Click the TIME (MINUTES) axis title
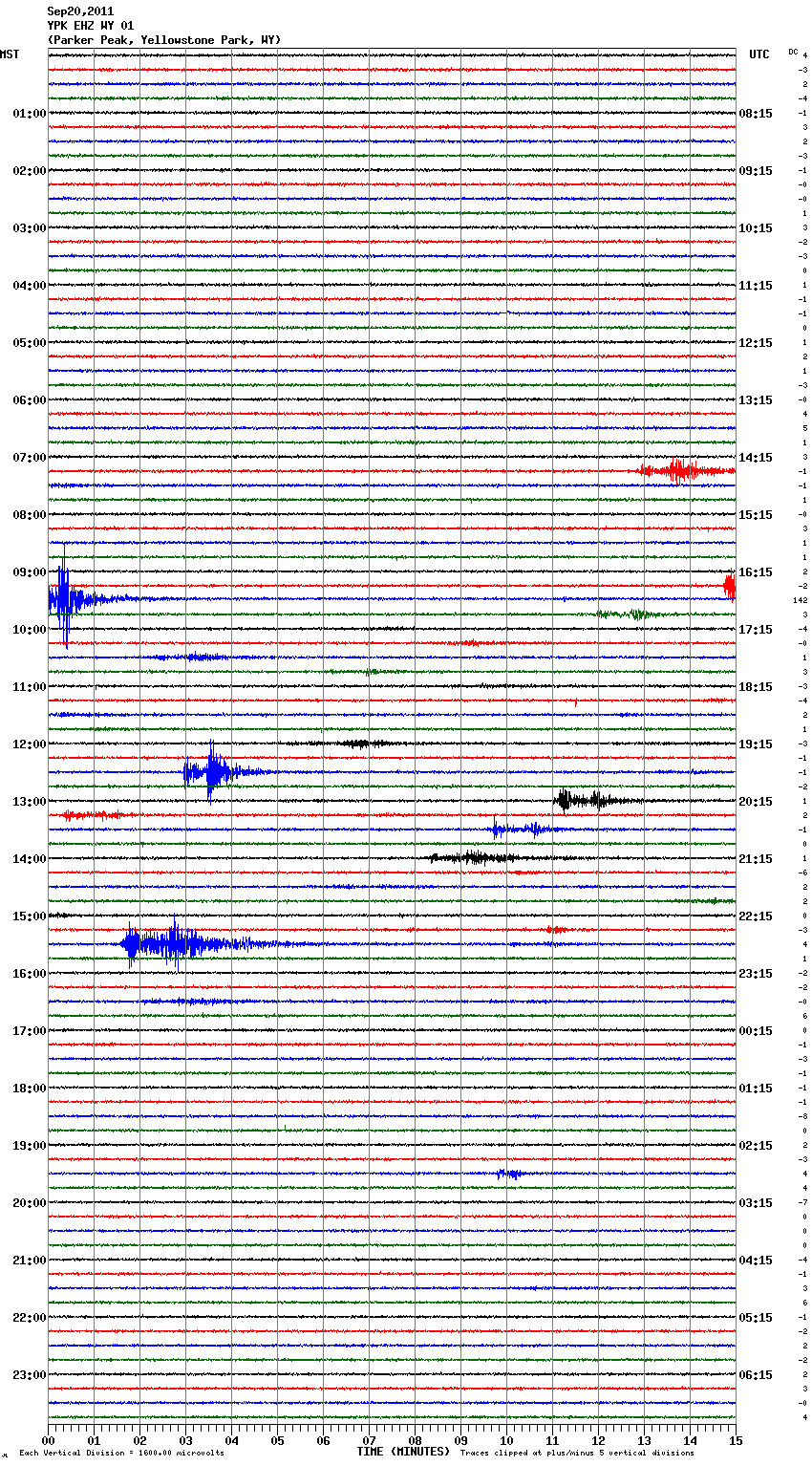 (403, 1452)
